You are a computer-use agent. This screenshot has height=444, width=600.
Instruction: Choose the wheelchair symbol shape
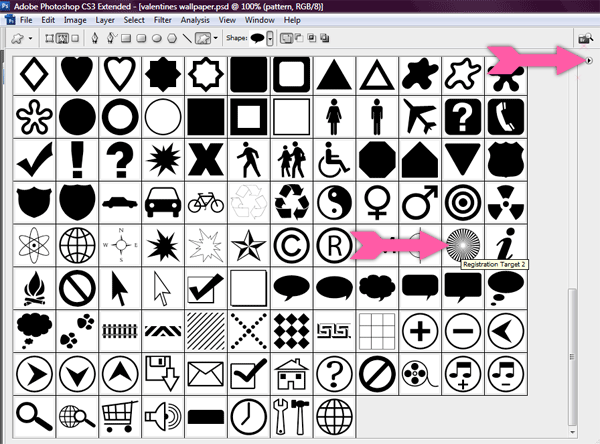point(334,160)
